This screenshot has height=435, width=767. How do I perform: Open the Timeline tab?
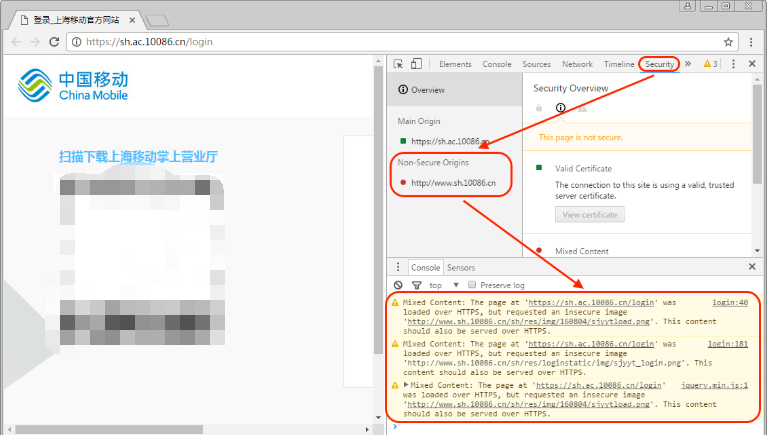[x=619, y=64]
